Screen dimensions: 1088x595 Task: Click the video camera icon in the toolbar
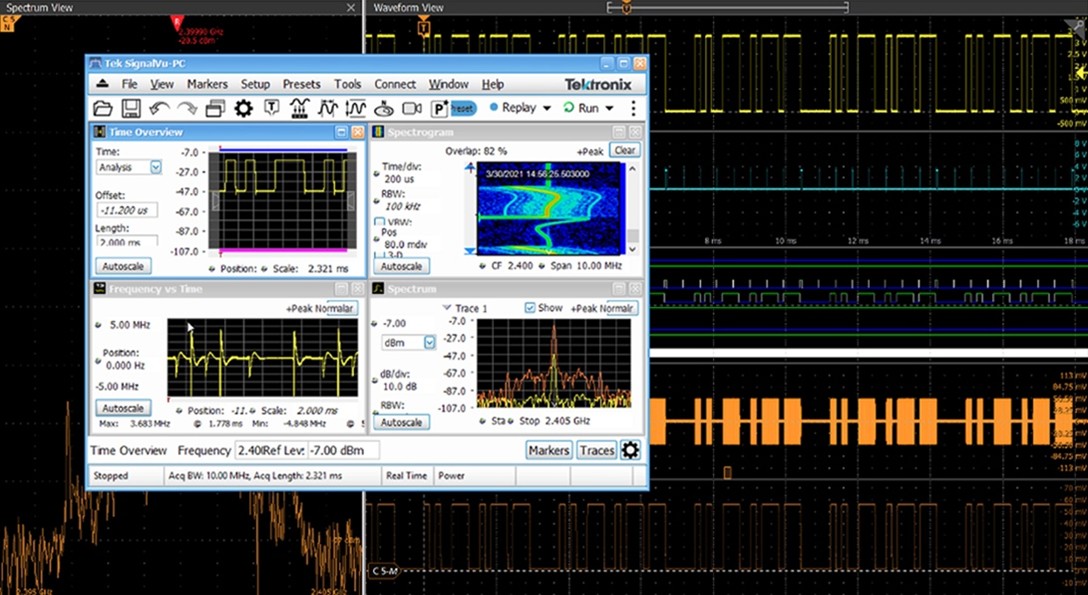[411, 108]
